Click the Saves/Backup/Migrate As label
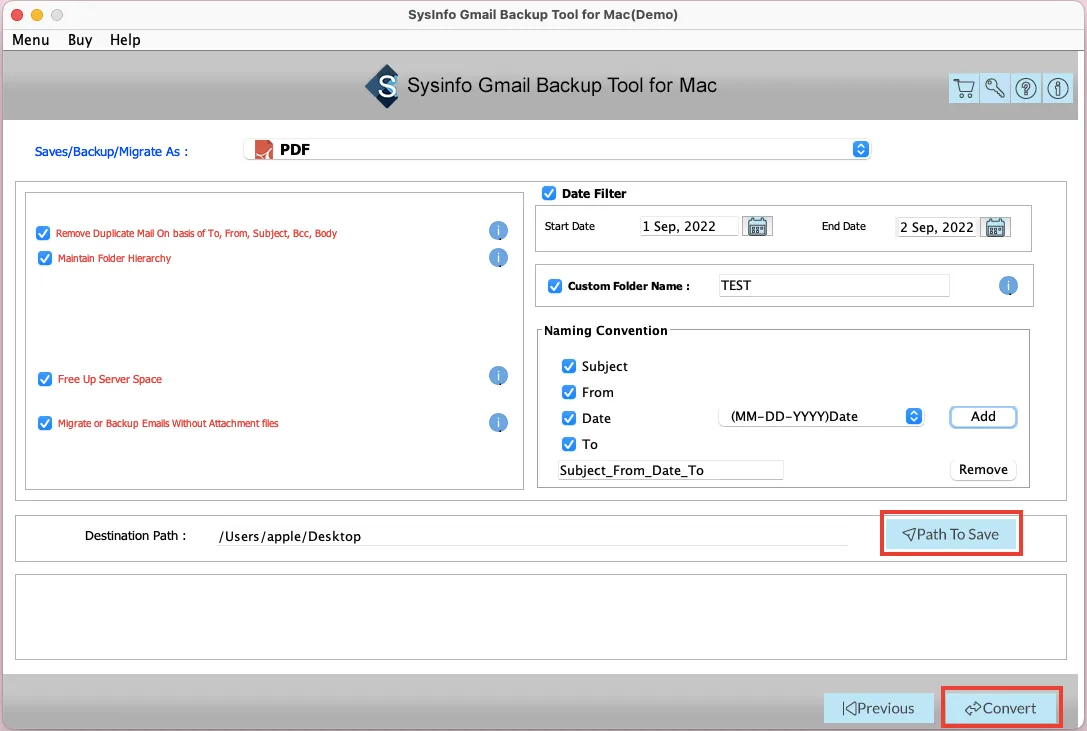This screenshot has height=731, width=1087. tap(111, 151)
